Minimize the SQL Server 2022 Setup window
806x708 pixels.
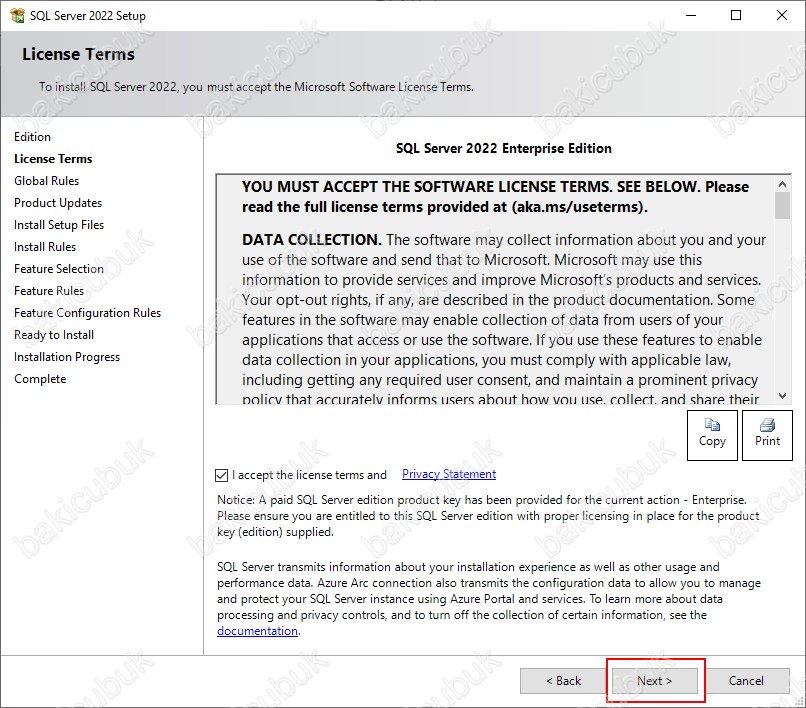click(691, 15)
